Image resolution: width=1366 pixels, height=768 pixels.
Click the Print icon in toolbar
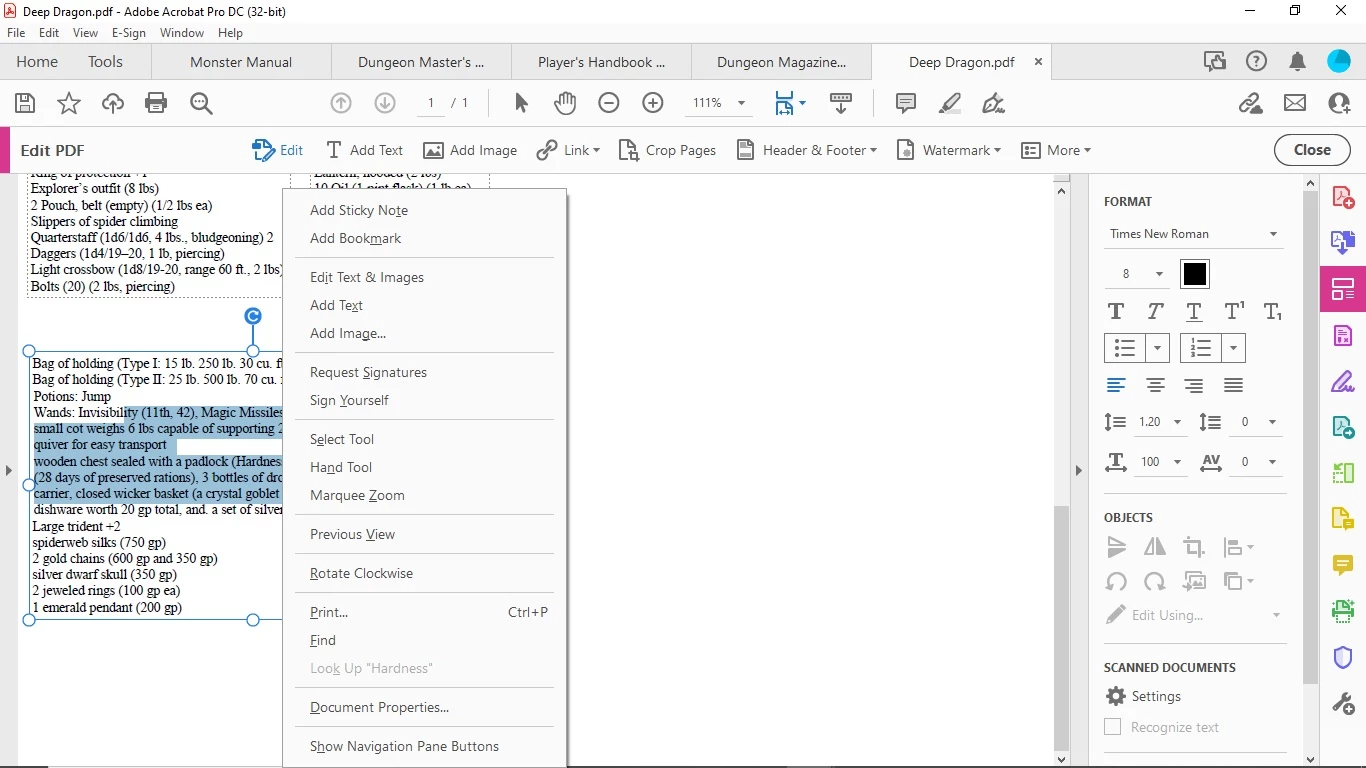tap(156, 103)
